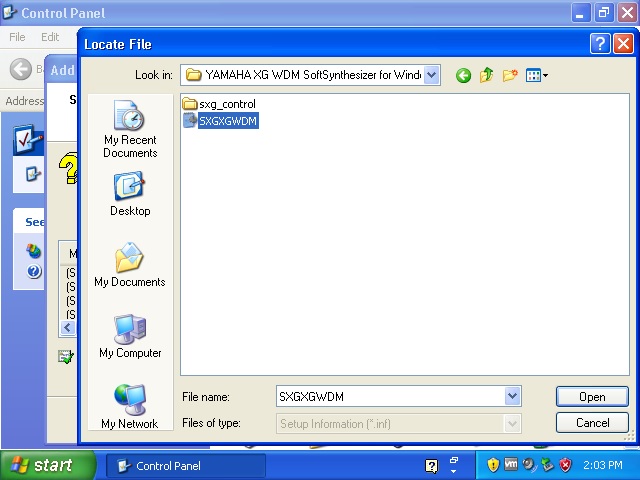Go back to the last folder visited

tap(463, 75)
